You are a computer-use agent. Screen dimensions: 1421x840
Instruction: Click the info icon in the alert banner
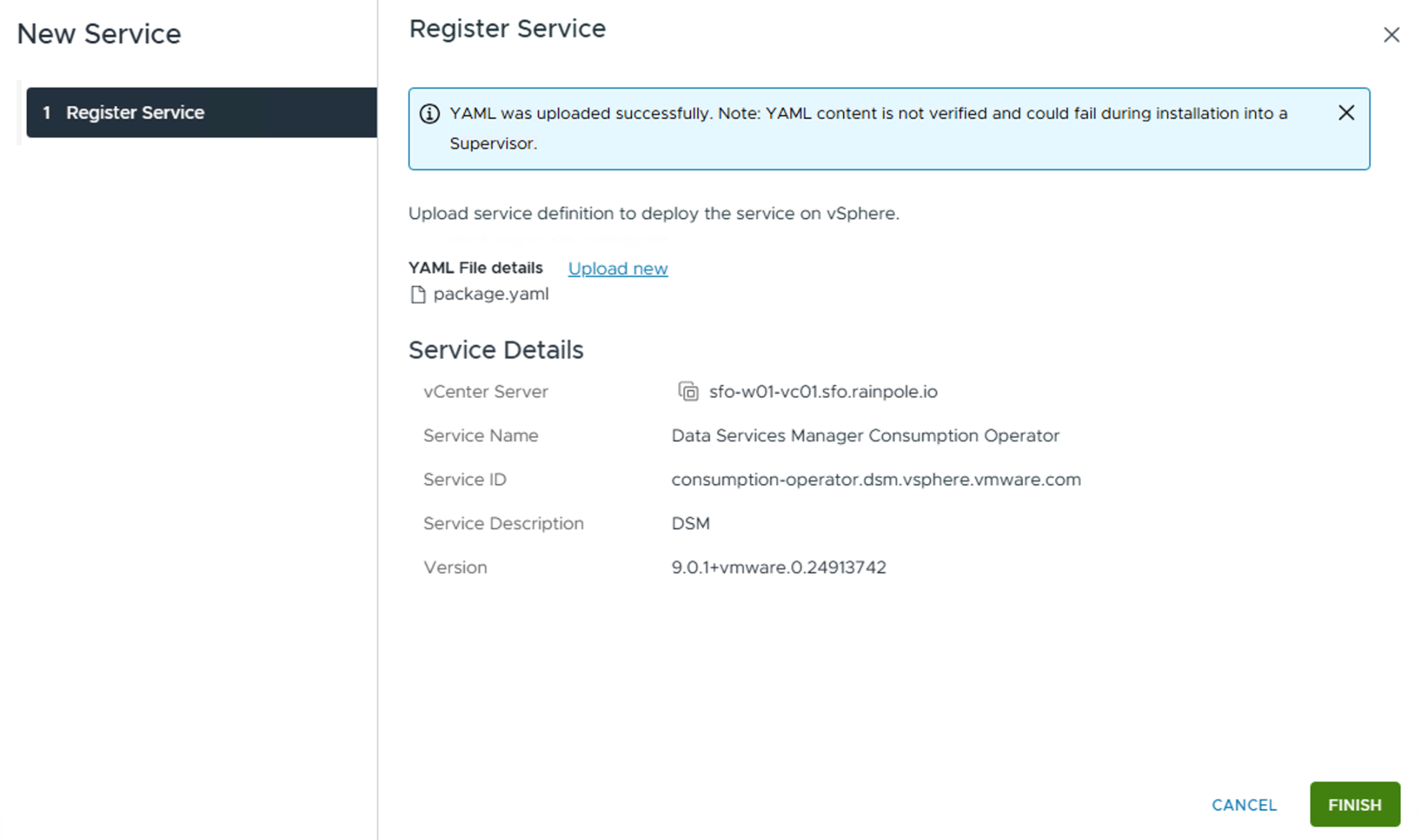[x=429, y=114]
